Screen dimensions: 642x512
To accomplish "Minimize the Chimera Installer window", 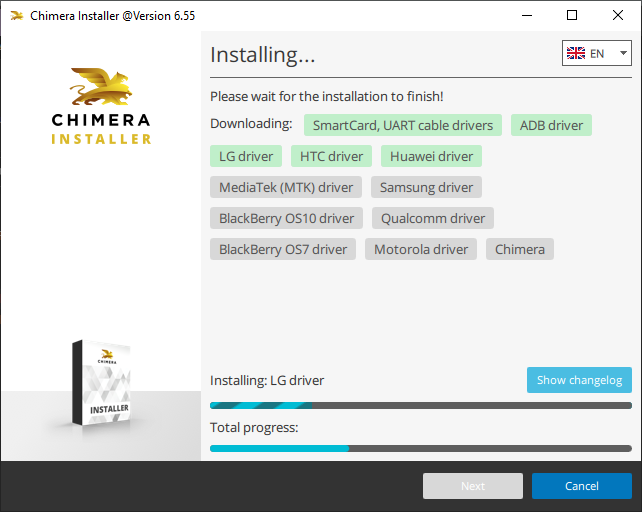I will (x=527, y=16).
